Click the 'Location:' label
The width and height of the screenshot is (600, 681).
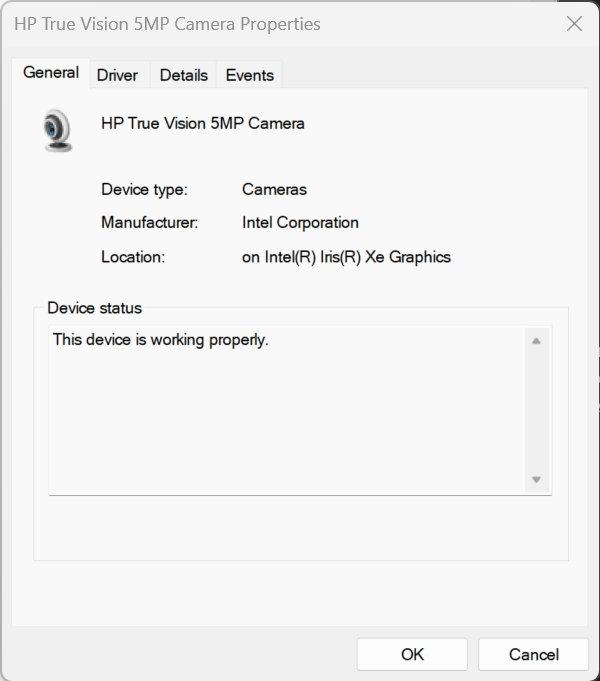tap(133, 257)
